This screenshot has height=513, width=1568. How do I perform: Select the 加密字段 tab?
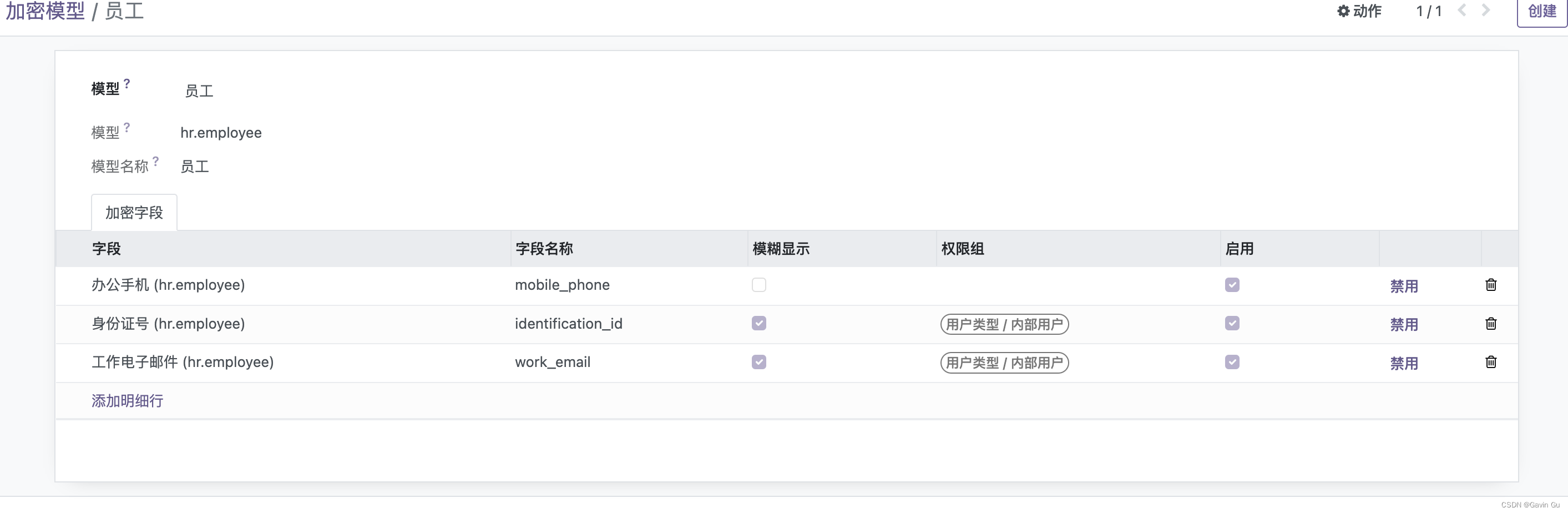pos(134,213)
